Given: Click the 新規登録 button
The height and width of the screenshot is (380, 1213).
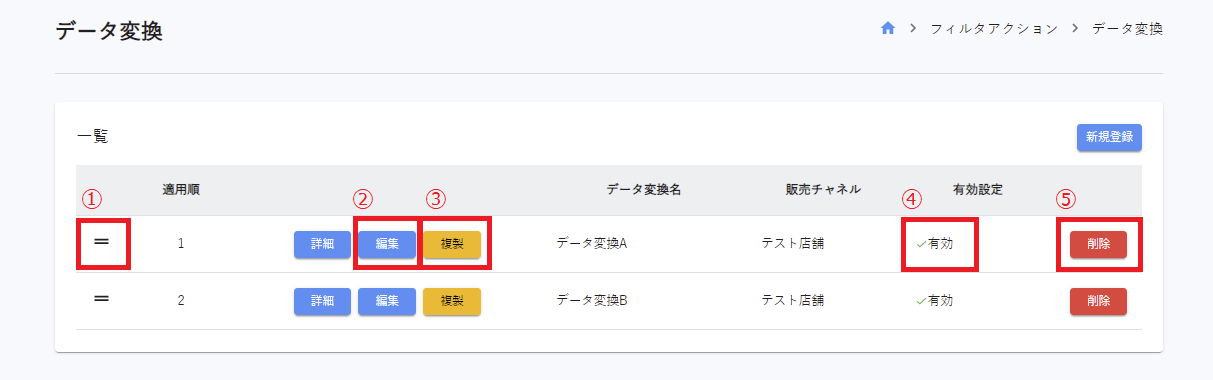Looking at the screenshot, I should tap(1109, 138).
